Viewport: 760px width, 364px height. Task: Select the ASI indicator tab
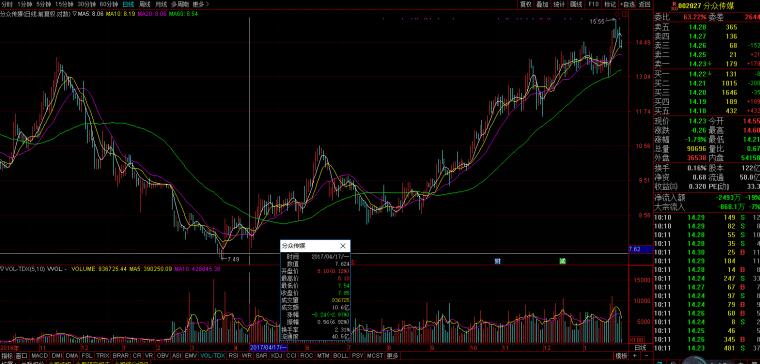(177, 356)
